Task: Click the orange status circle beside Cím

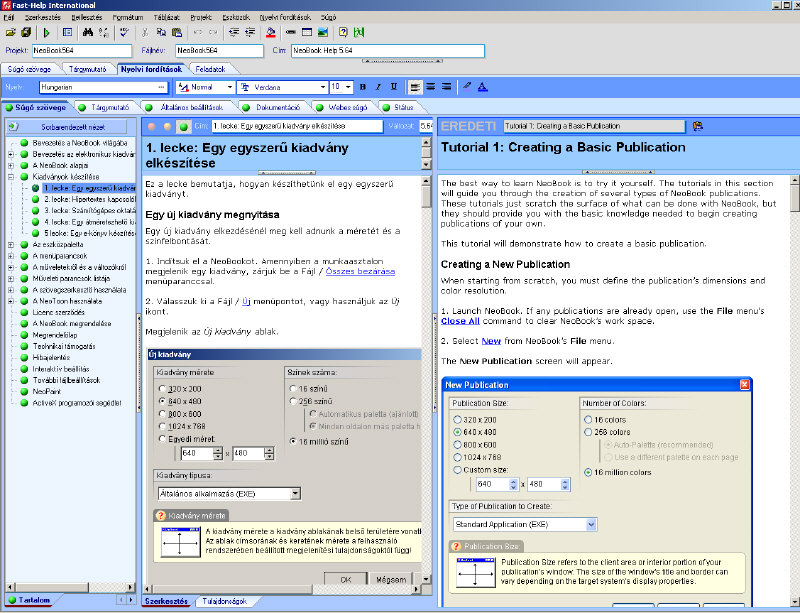Action: (167, 127)
